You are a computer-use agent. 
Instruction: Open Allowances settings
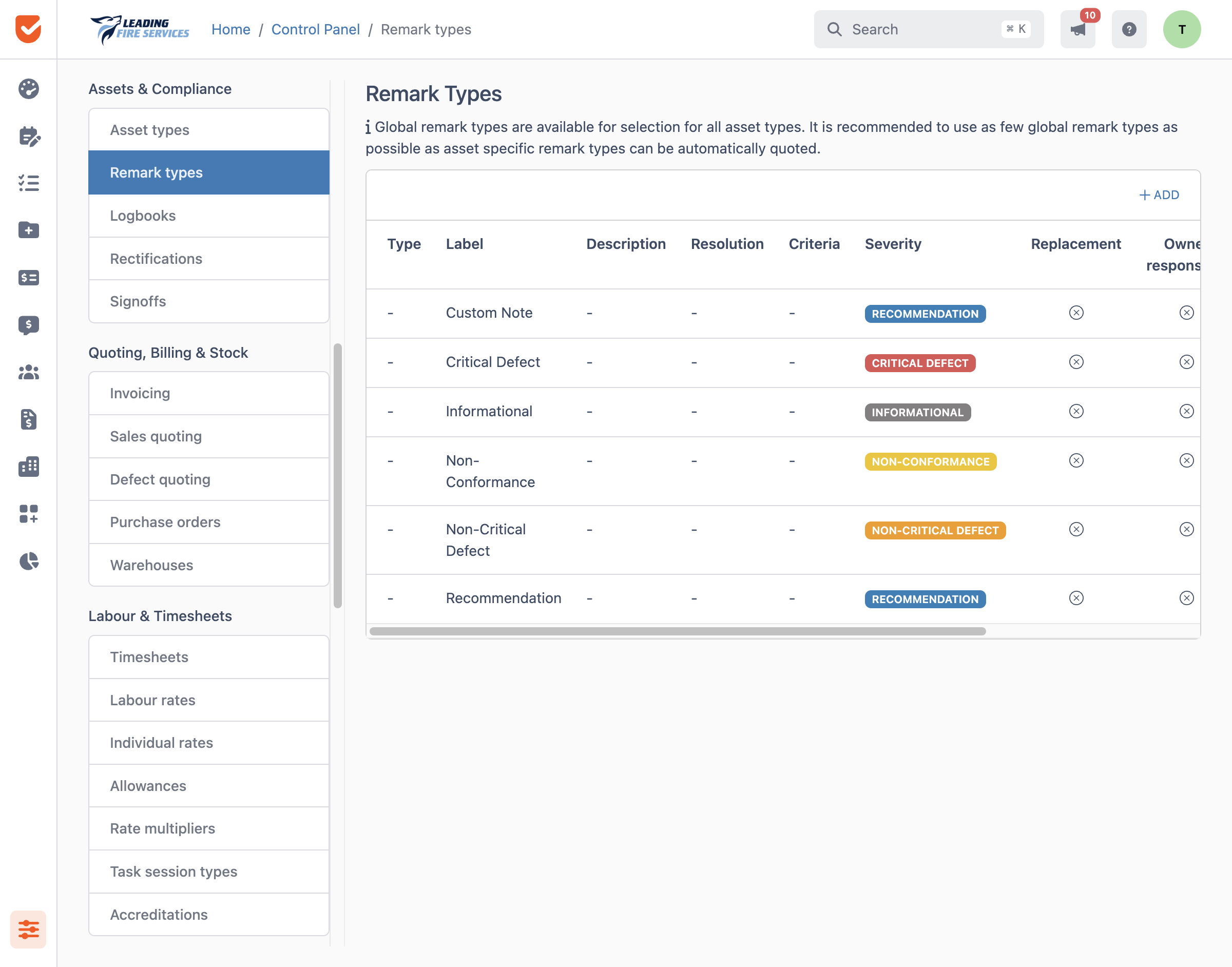point(209,786)
